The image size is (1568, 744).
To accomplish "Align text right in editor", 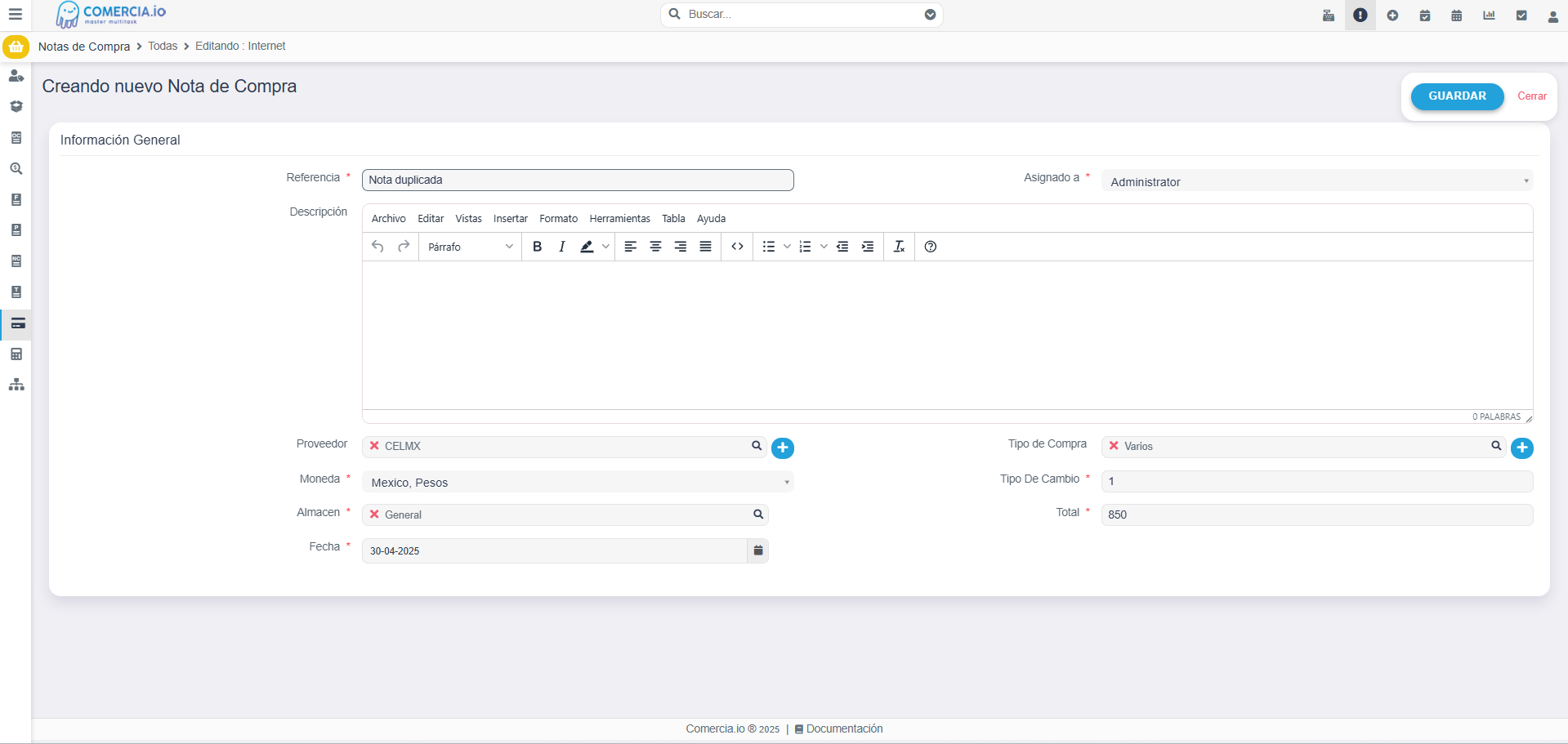I will coord(680,247).
